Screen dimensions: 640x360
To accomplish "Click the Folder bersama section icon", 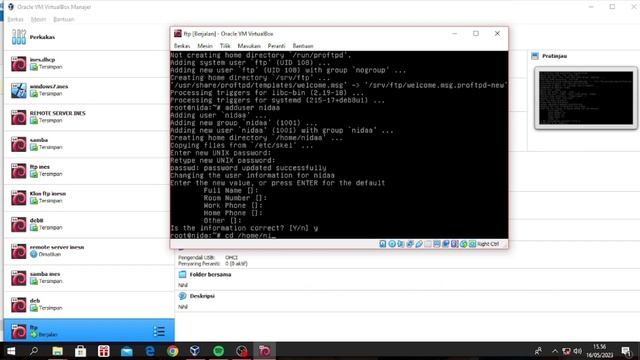I will click(x=182, y=275).
